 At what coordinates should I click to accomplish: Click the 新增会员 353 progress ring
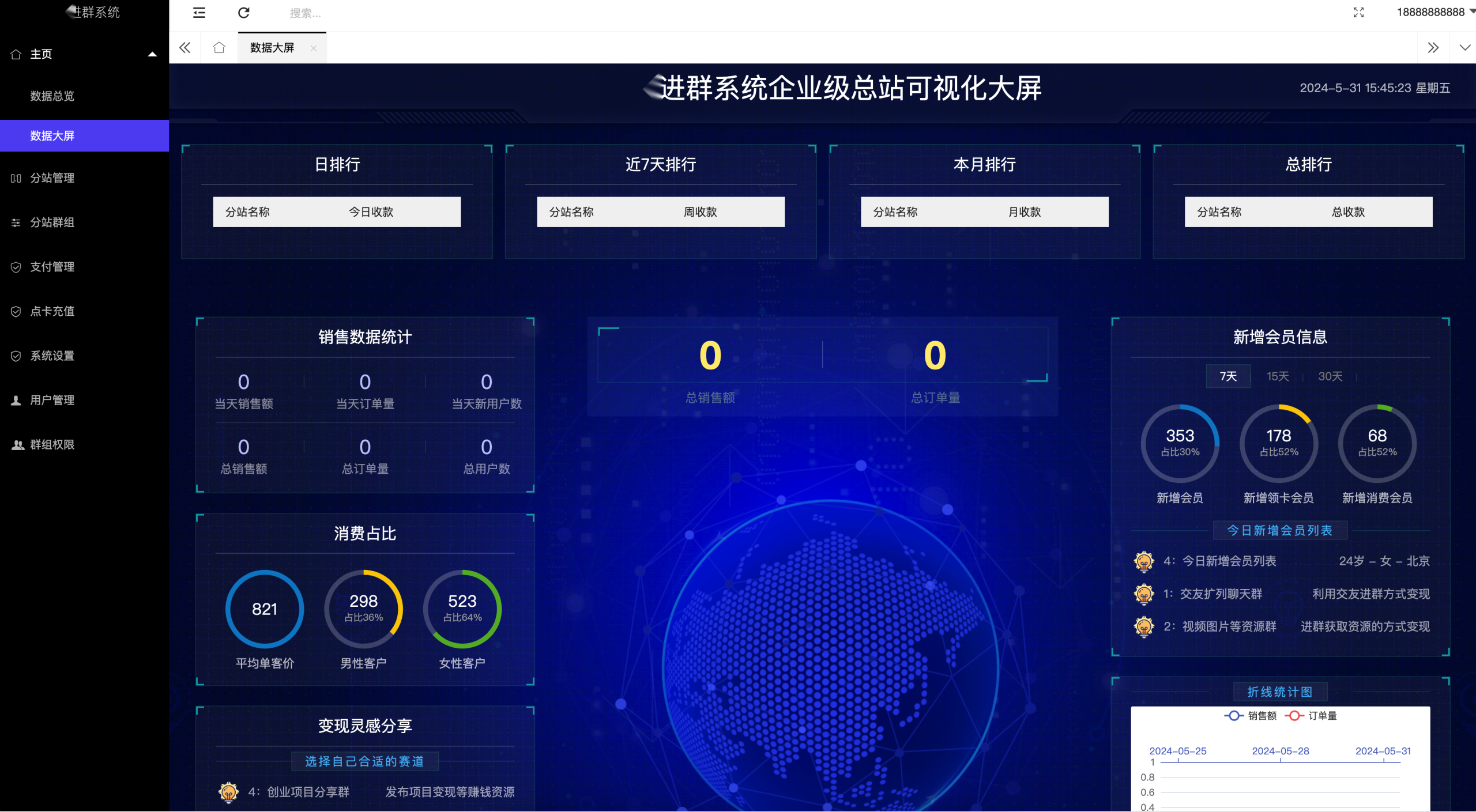pyautogui.click(x=1180, y=443)
